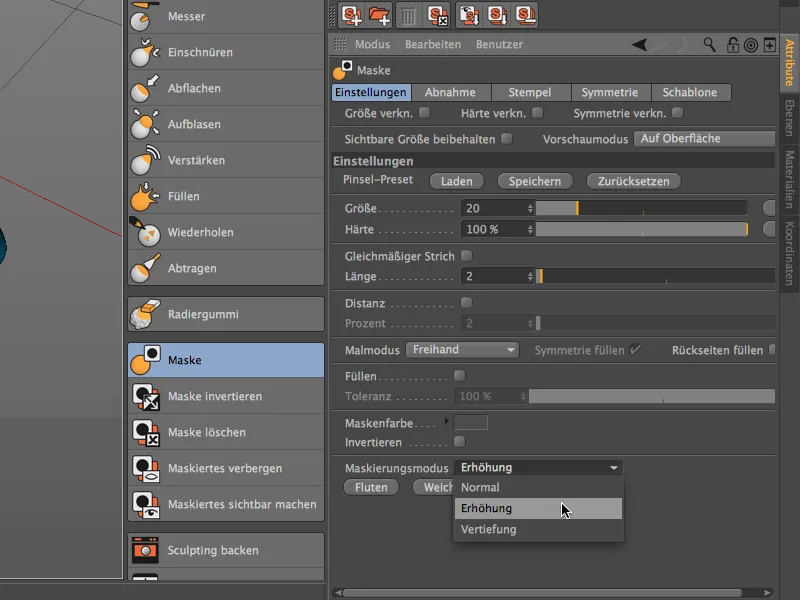Screen dimensions: 800x600
Task: Open the Benutzer menu
Action: [x=499, y=44]
